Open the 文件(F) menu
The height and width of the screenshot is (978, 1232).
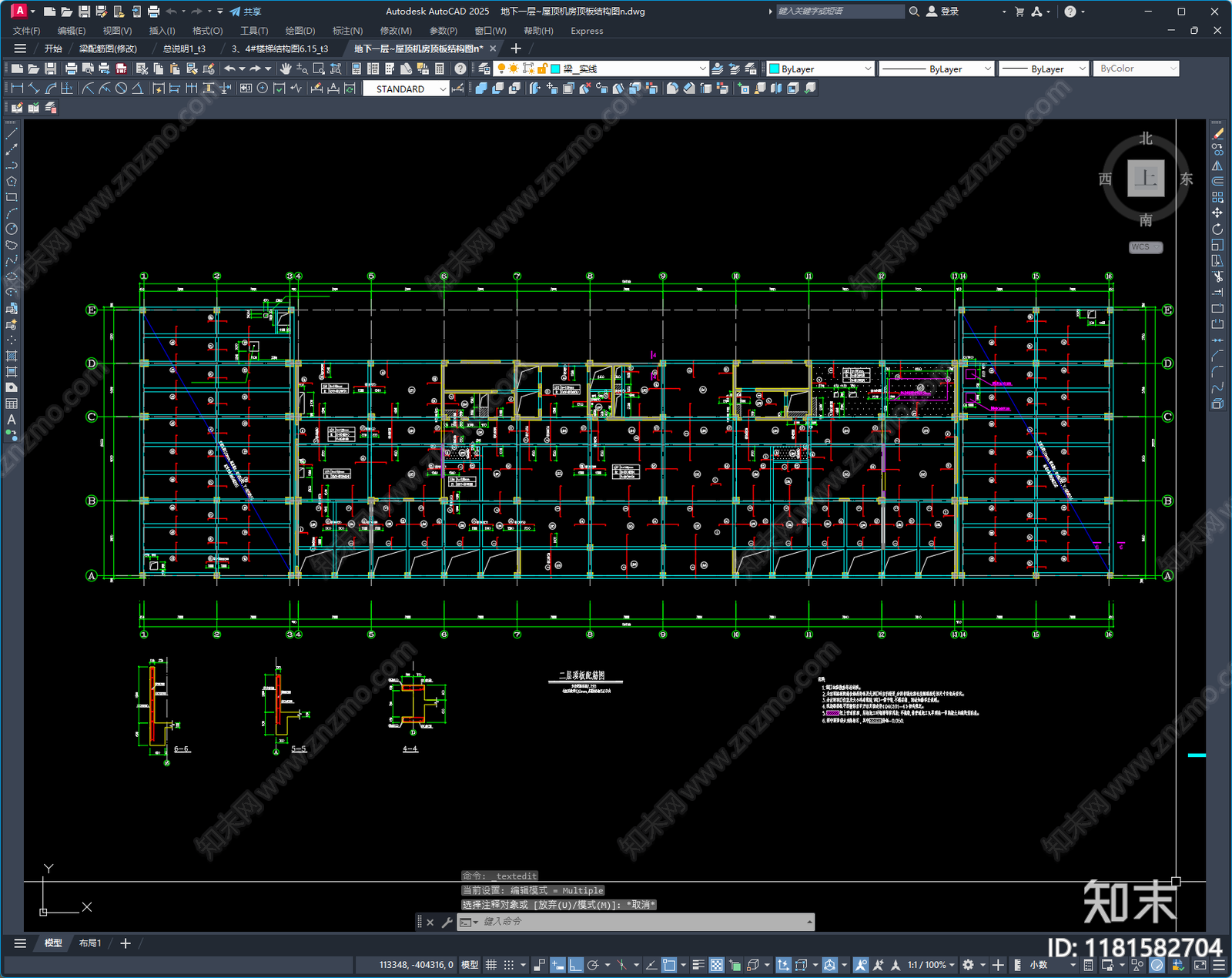tap(26, 31)
